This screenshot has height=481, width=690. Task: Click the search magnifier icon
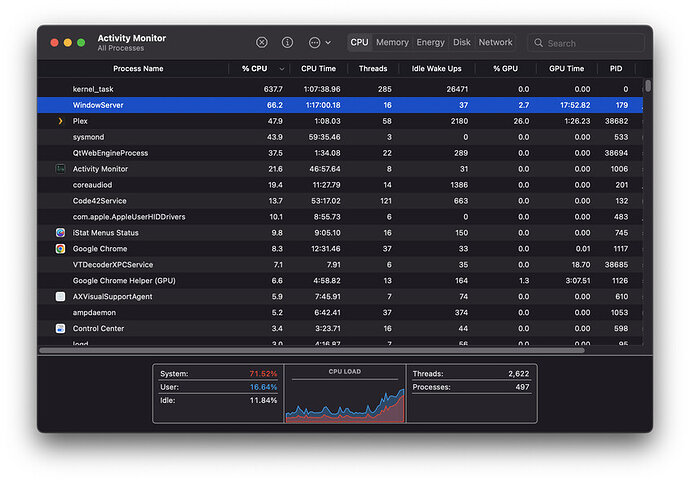point(538,43)
